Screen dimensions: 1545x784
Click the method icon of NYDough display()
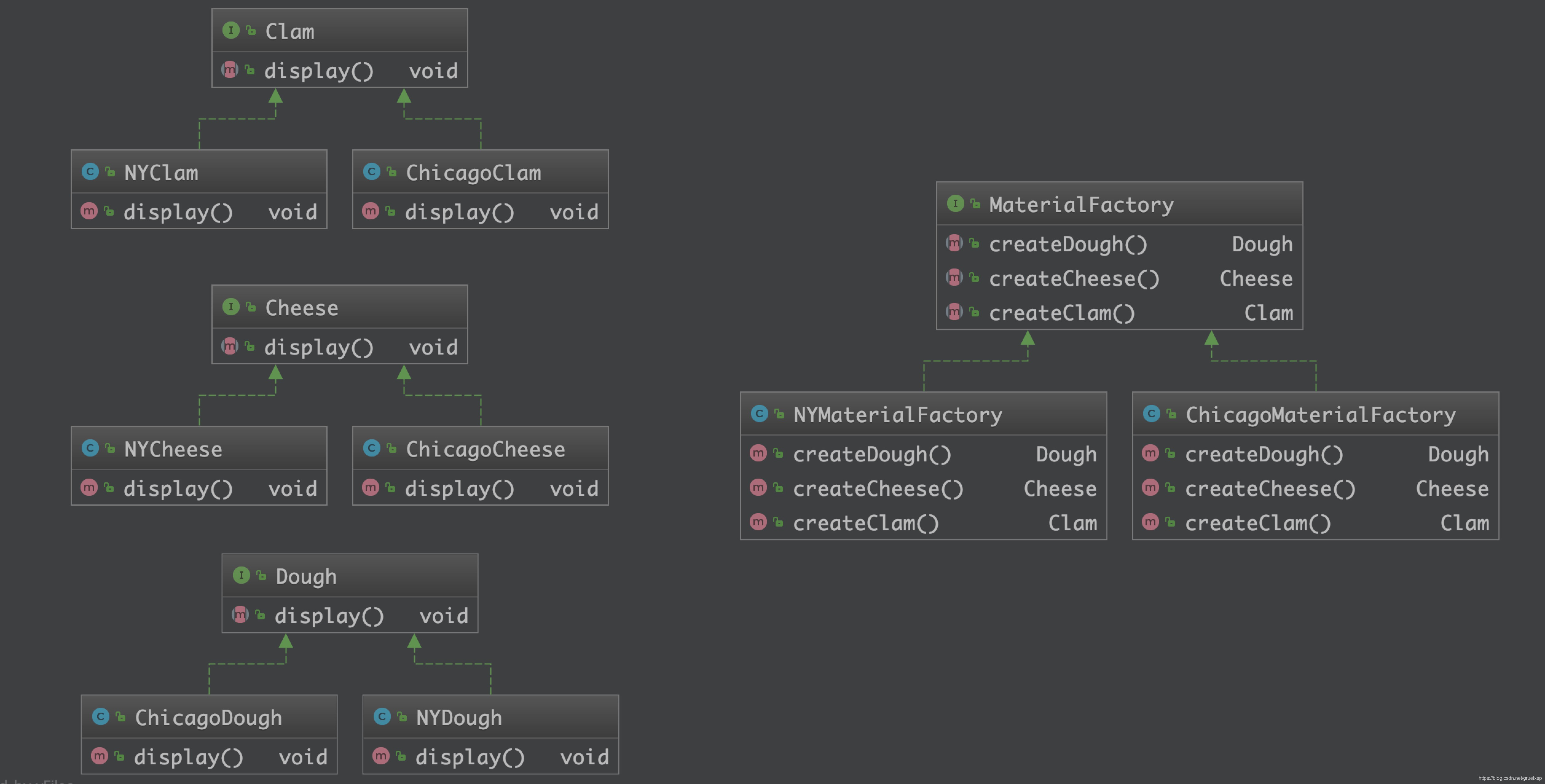(x=381, y=756)
